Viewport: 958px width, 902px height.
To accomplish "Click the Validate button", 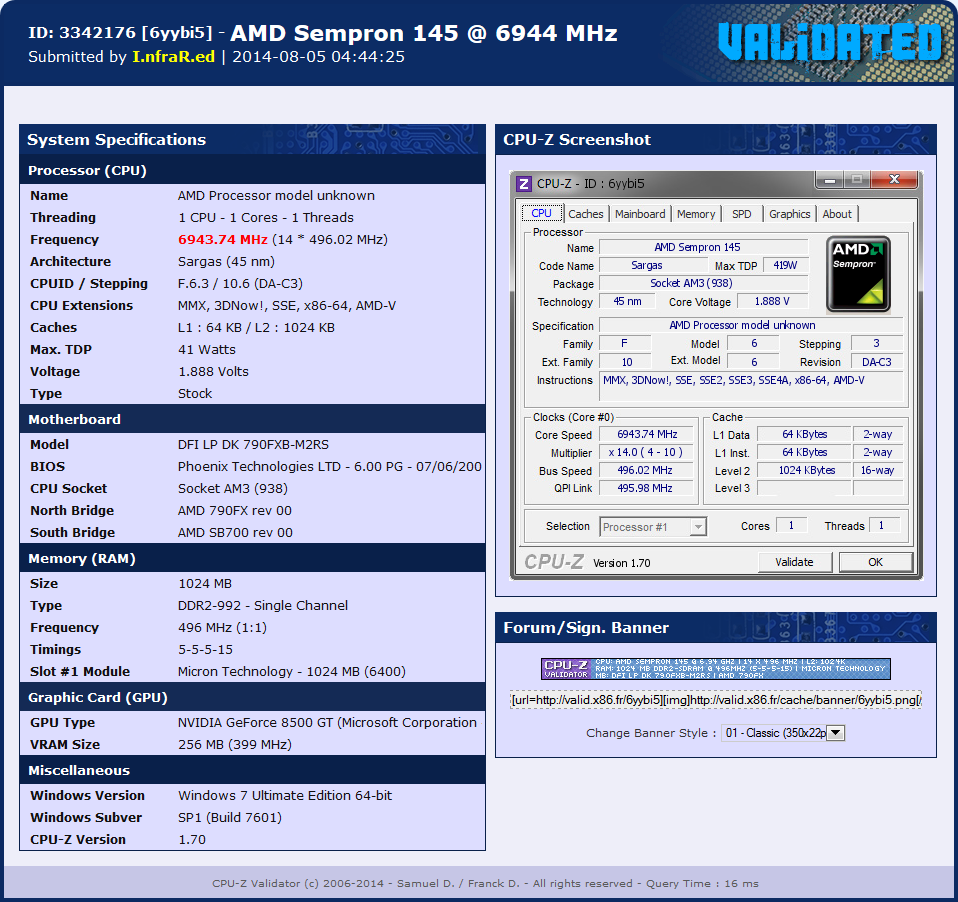I will coord(794,562).
